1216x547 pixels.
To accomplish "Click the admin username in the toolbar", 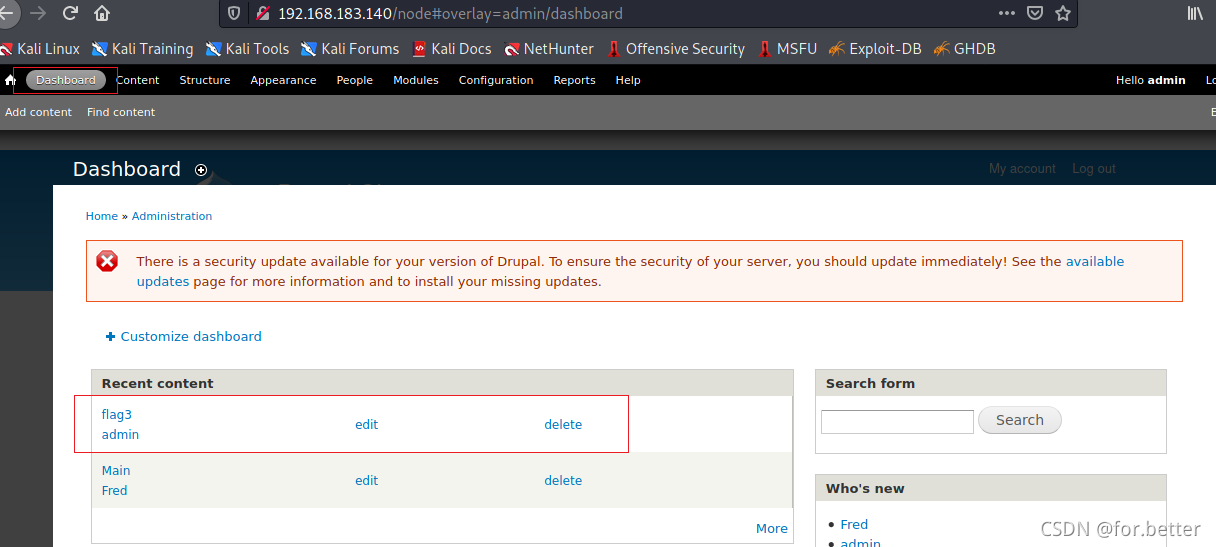I will pyautogui.click(x=1166, y=80).
